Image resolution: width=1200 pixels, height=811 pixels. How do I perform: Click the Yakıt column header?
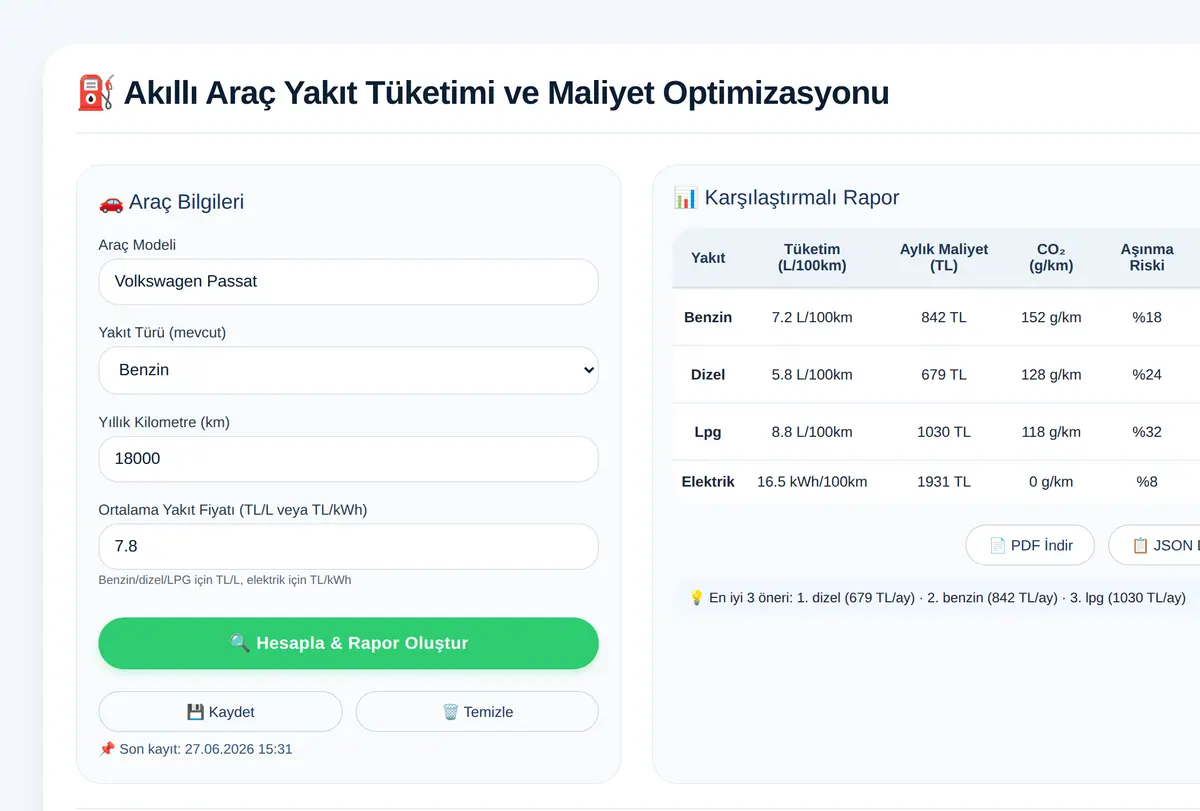pyautogui.click(x=708, y=258)
